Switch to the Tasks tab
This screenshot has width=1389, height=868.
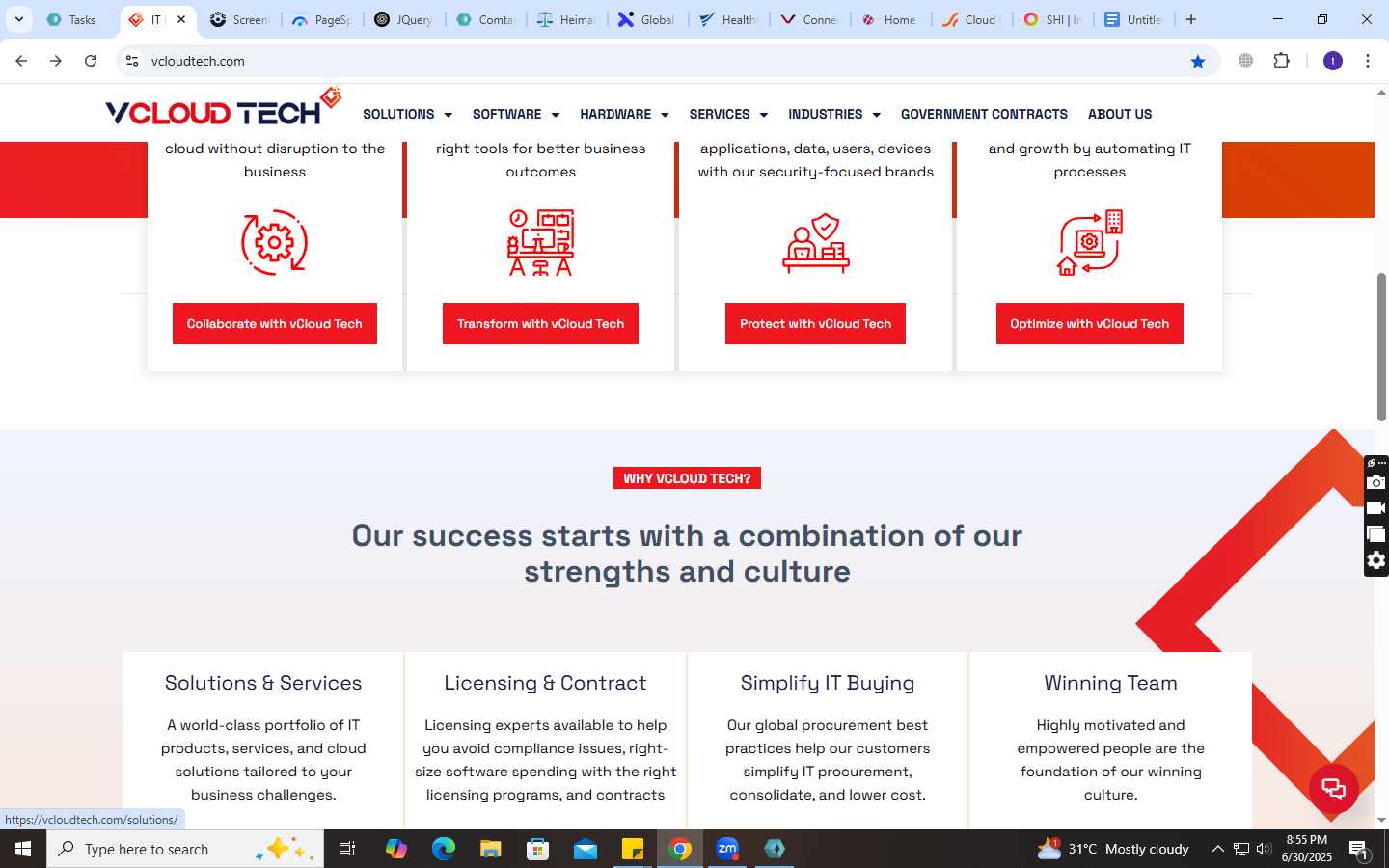click(75, 19)
